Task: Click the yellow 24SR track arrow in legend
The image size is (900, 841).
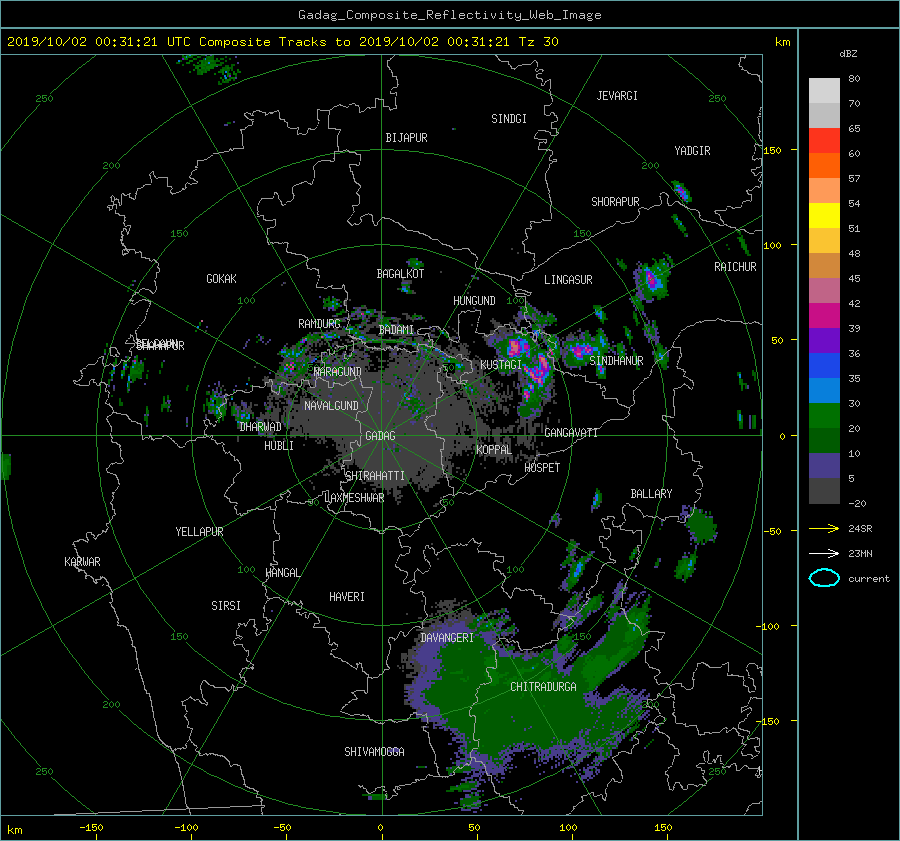Action: [824, 528]
